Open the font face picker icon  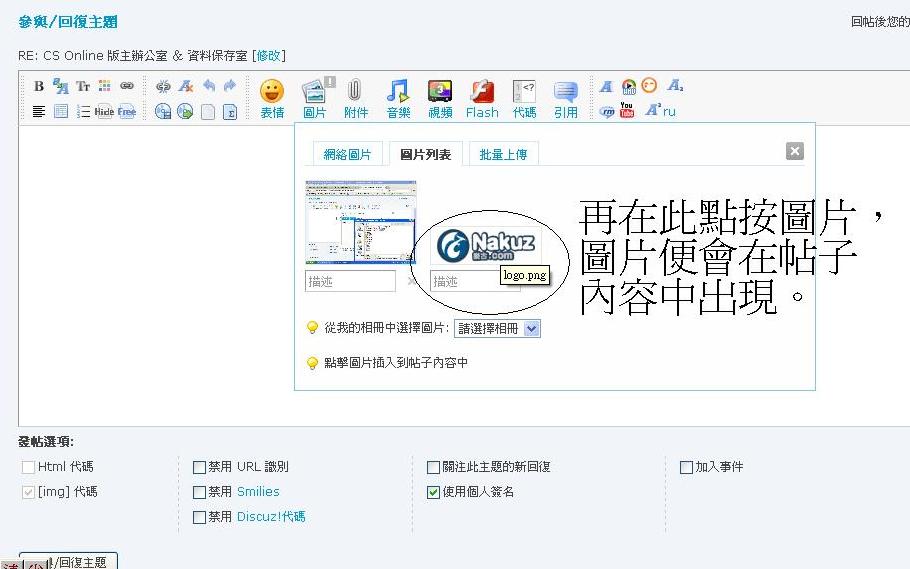pos(60,86)
